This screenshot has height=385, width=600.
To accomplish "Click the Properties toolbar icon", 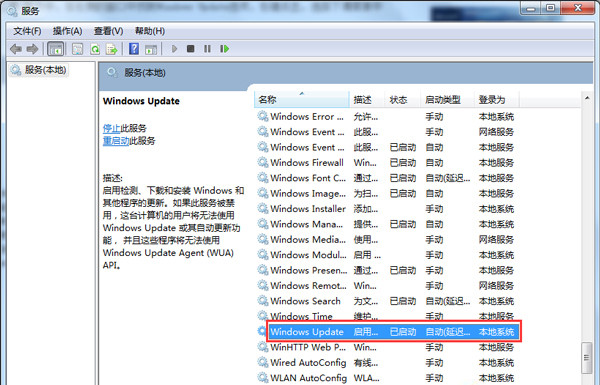I will click(x=78, y=49).
